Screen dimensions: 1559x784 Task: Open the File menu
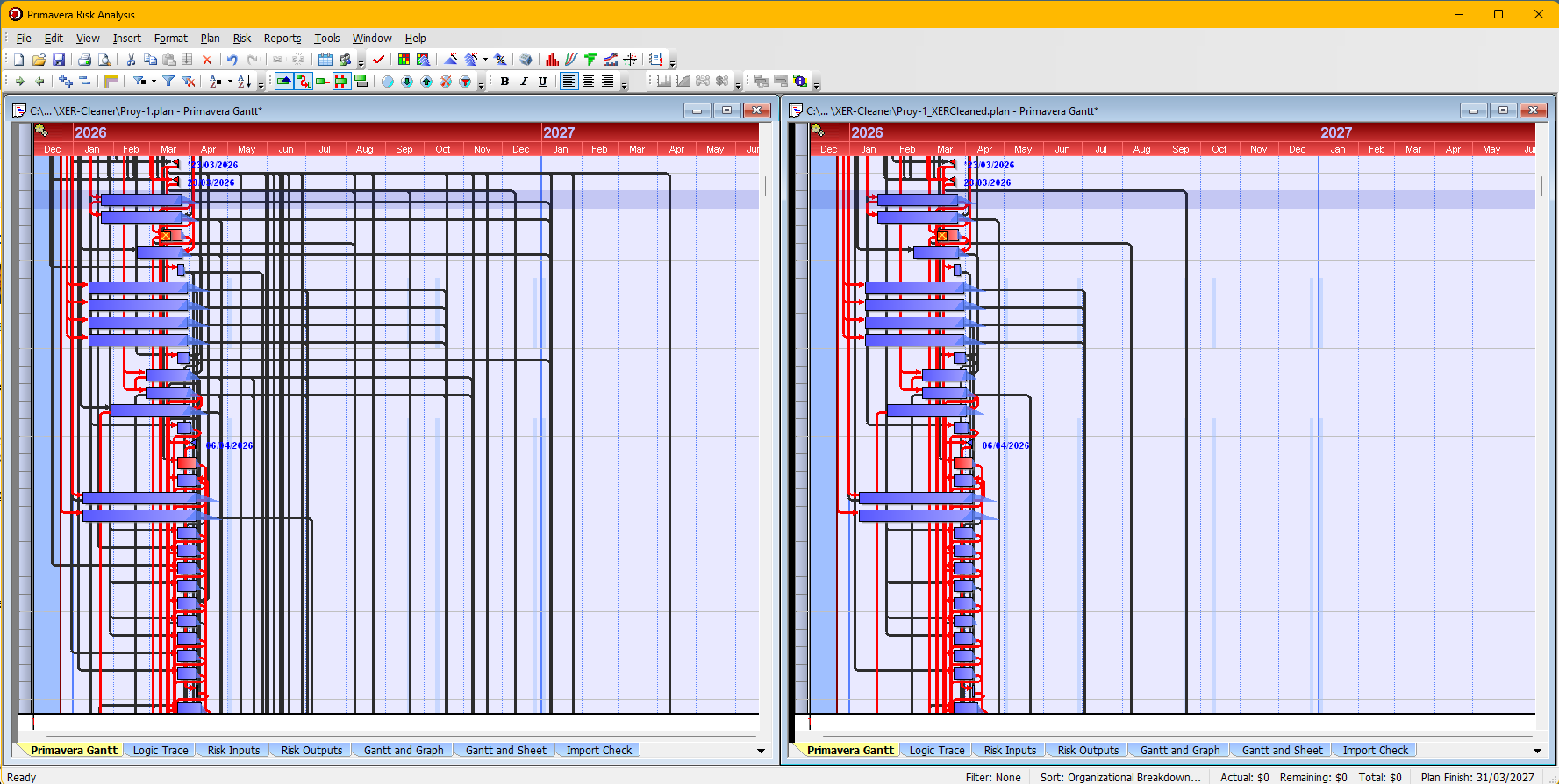[x=24, y=39]
